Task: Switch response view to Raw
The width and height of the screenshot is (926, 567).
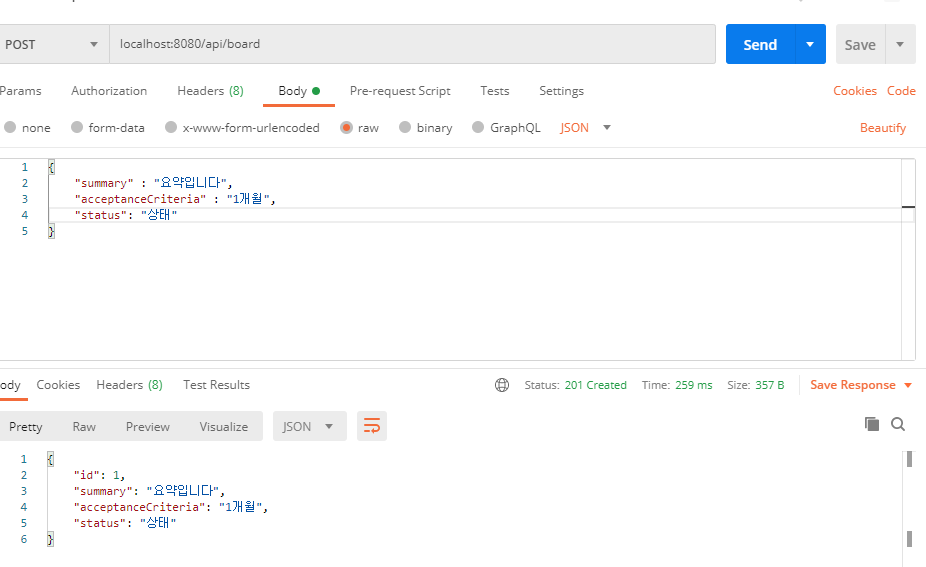Action: pyautogui.click(x=84, y=426)
